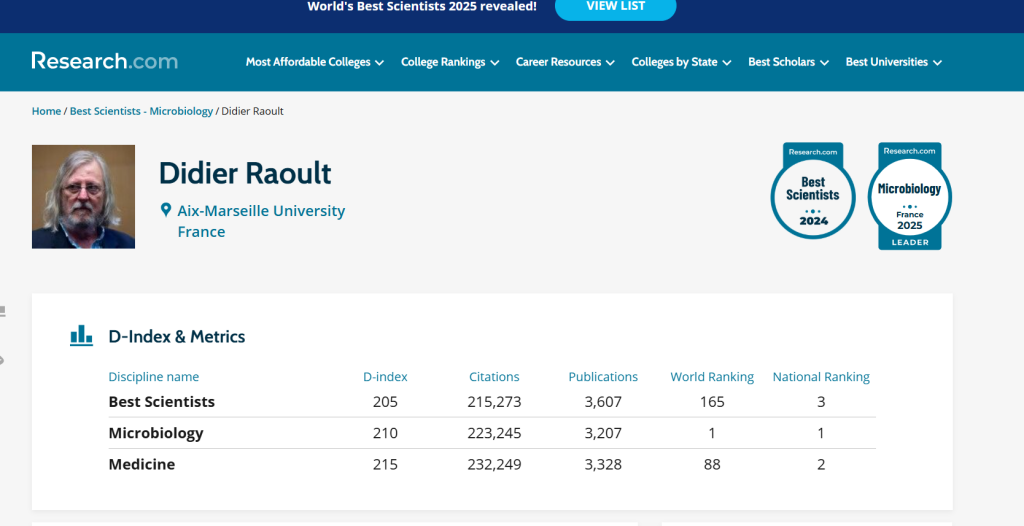Screen dimensions: 1024x526
Task: Click the citations value 223,245
Action: point(494,433)
